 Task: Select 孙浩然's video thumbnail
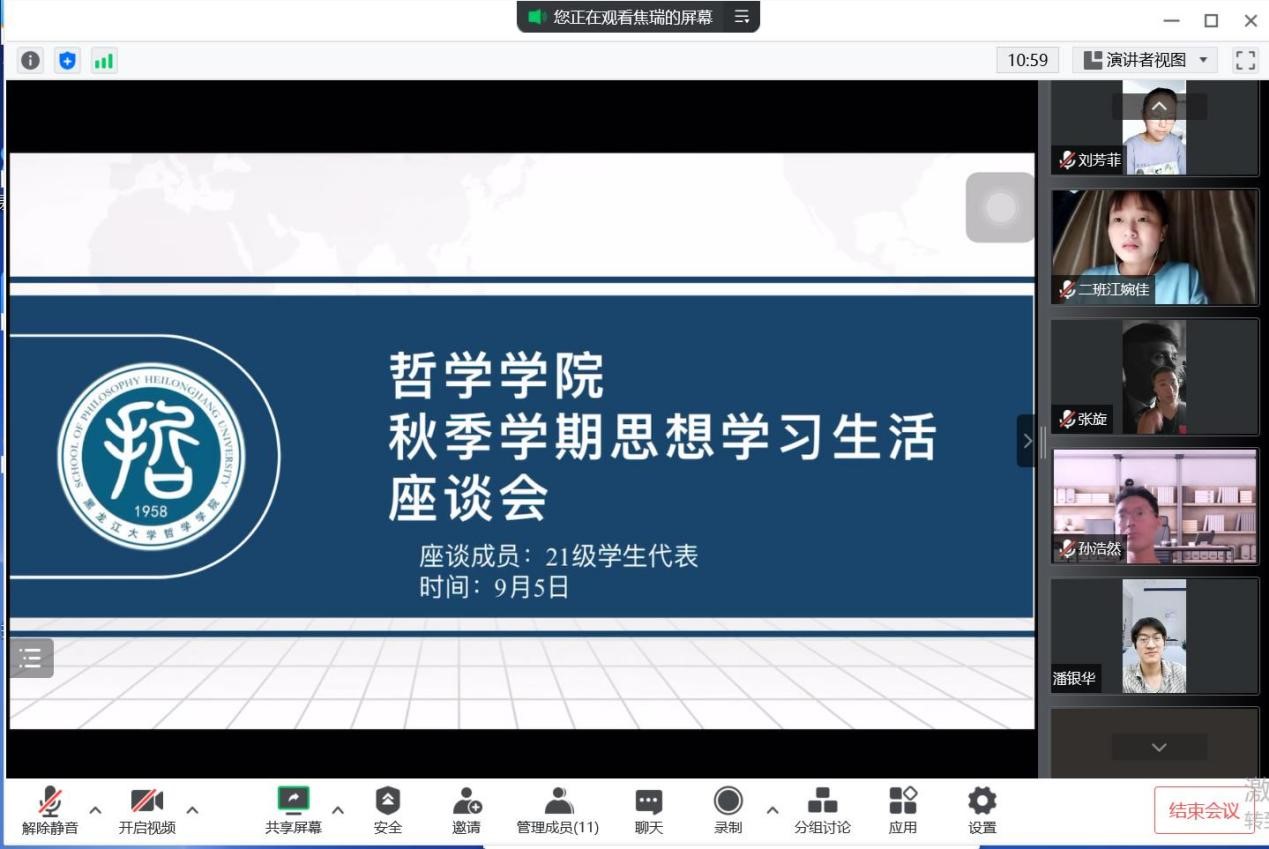[1154, 506]
